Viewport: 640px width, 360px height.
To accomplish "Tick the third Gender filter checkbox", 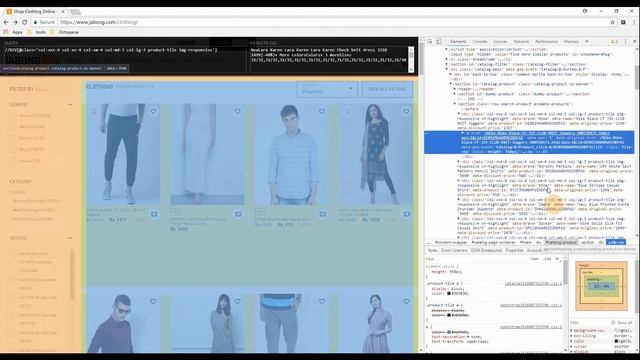I will coord(13,138).
